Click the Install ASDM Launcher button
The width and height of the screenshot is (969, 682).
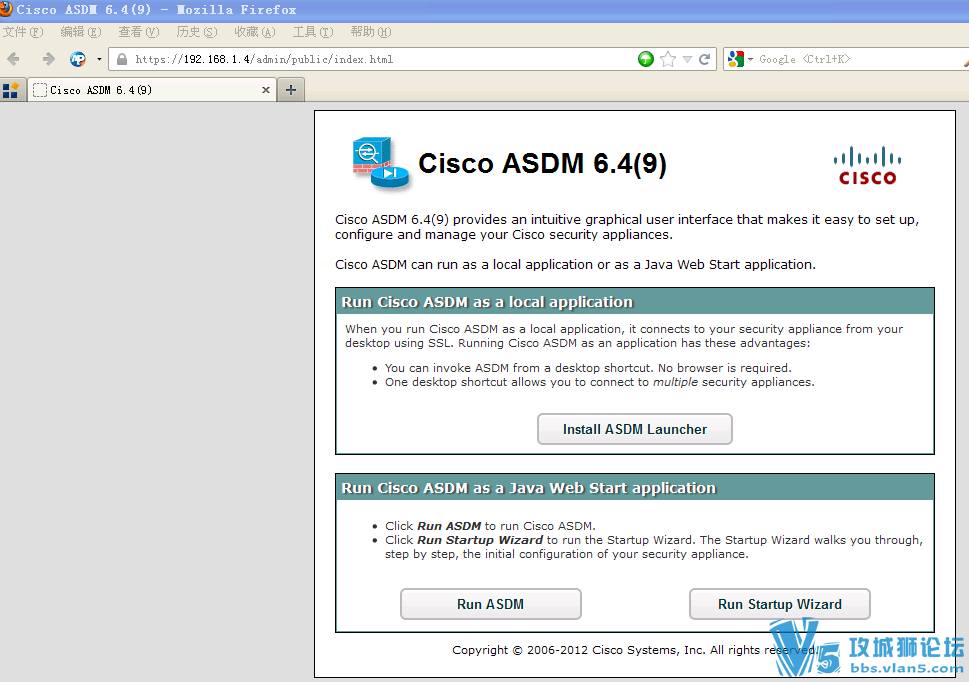[x=635, y=429]
